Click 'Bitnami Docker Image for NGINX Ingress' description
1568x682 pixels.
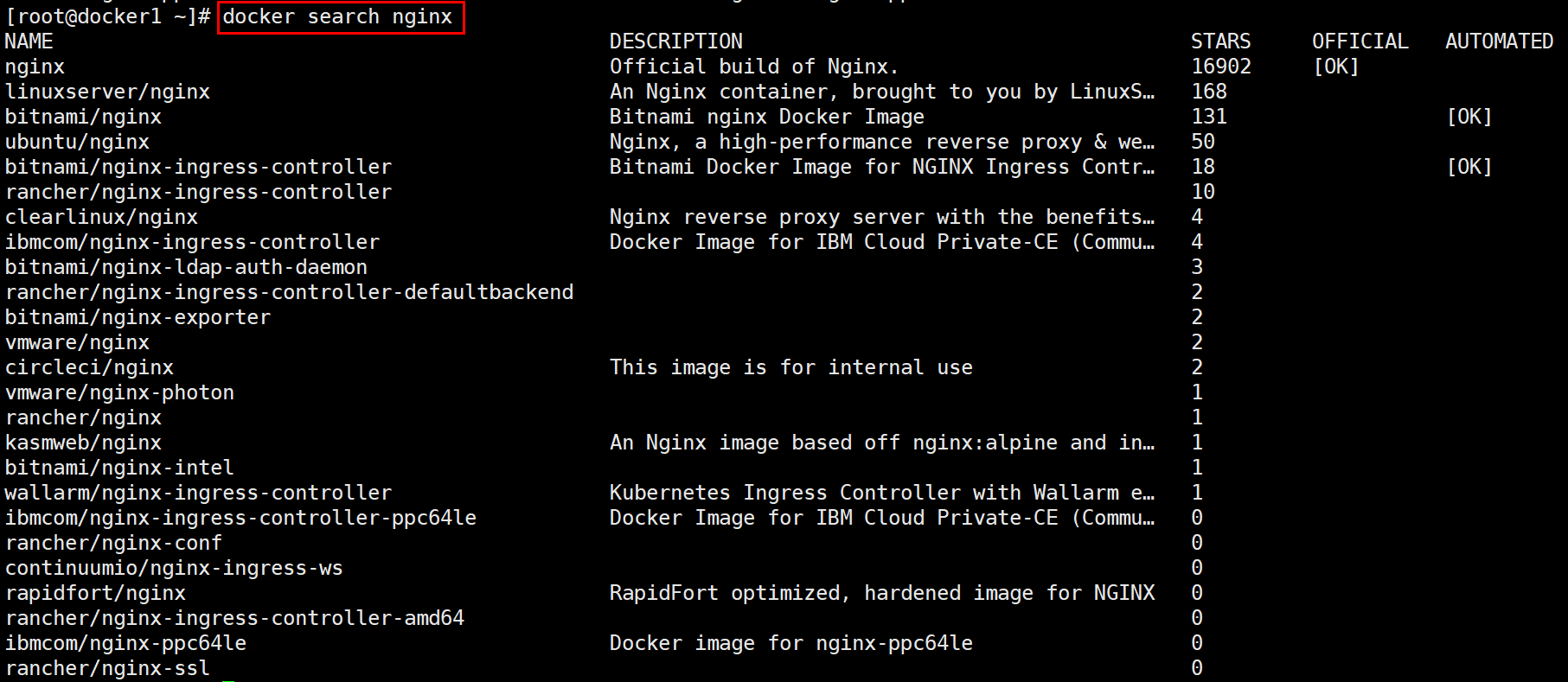[881, 167]
